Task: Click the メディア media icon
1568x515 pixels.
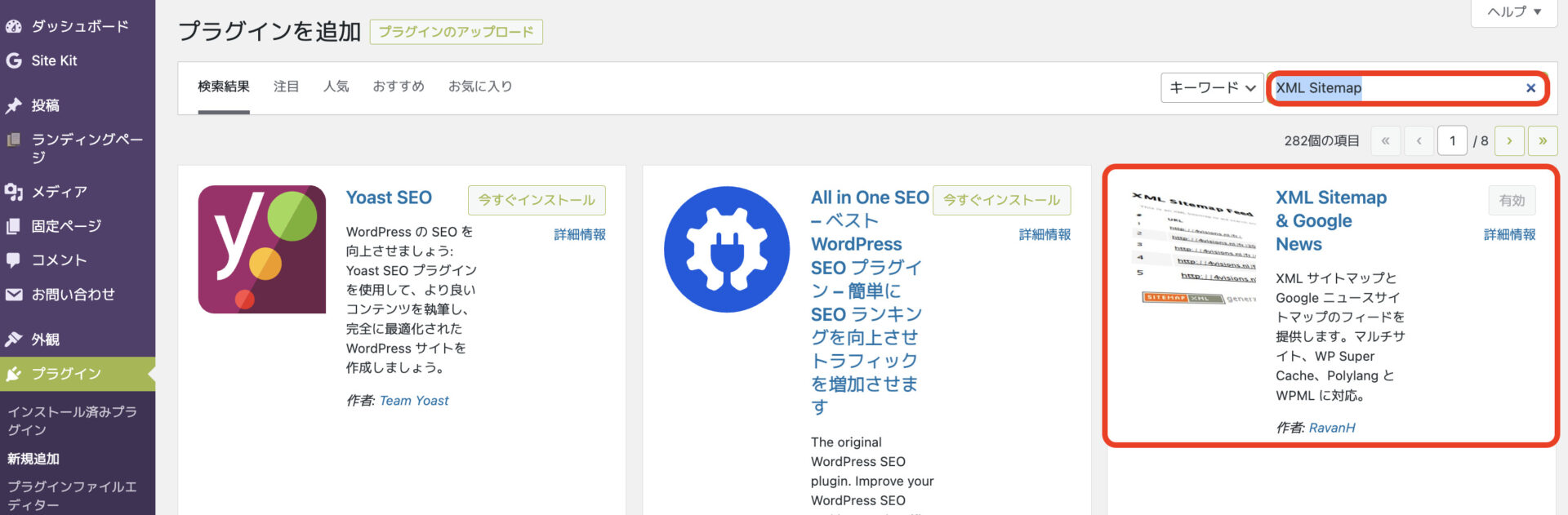Action: pyautogui.click(x=13, y=192)
